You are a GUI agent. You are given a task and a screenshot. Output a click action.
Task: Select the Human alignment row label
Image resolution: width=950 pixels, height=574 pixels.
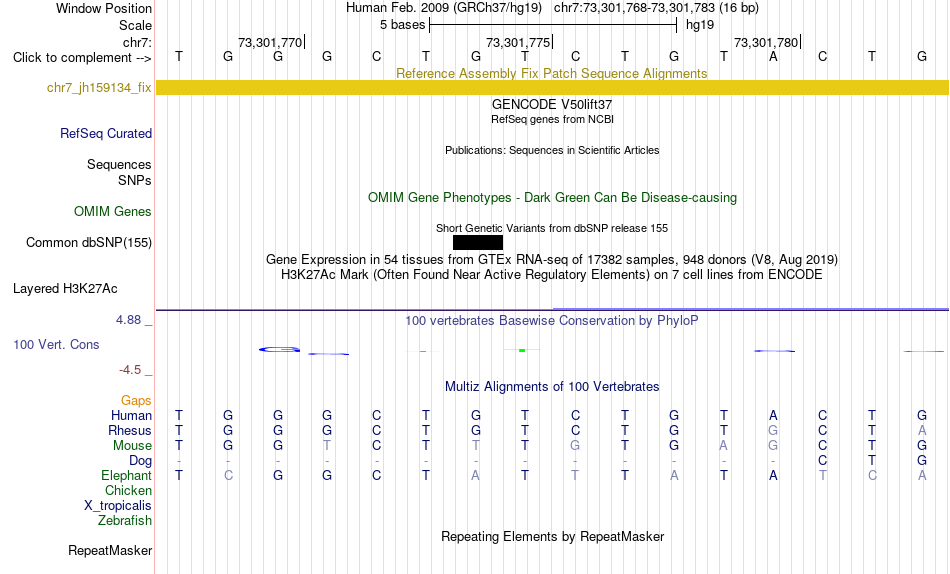[131, 415]
